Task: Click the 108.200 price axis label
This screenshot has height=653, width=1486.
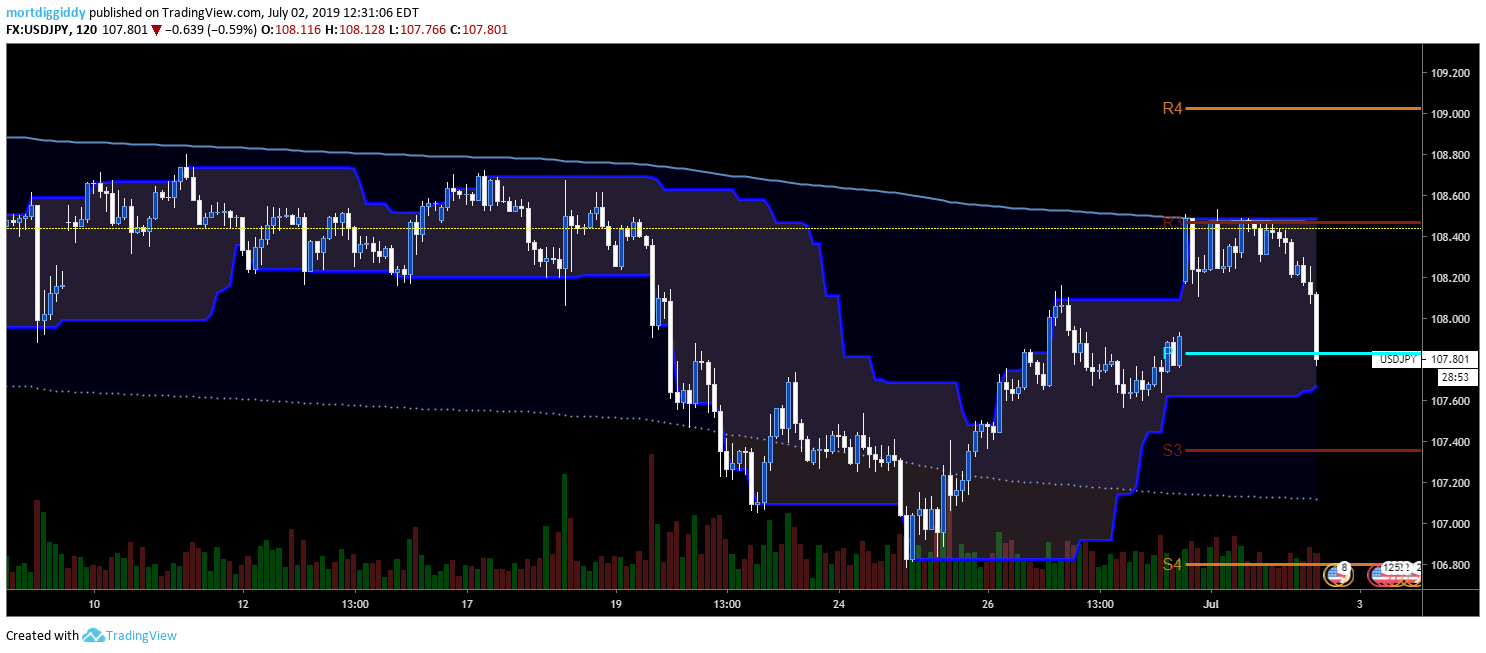Action: (x=1449, y=278)
